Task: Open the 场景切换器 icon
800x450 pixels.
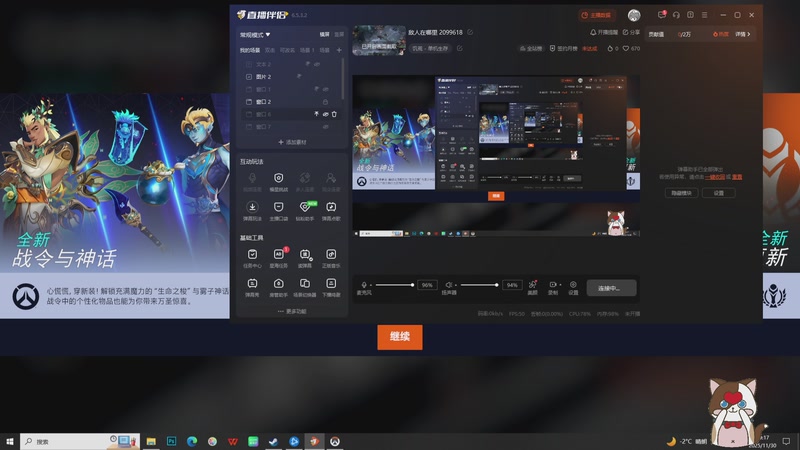Action: pyautogui.click(x=305, y=283)
